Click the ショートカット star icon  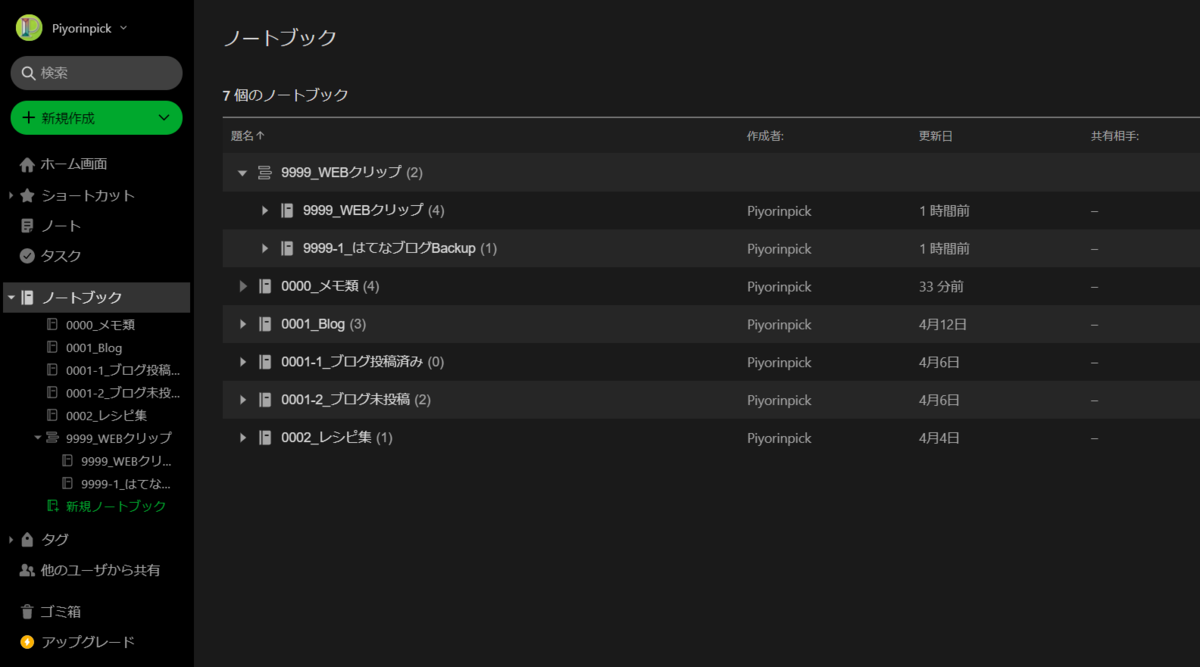tap(27, 195)
